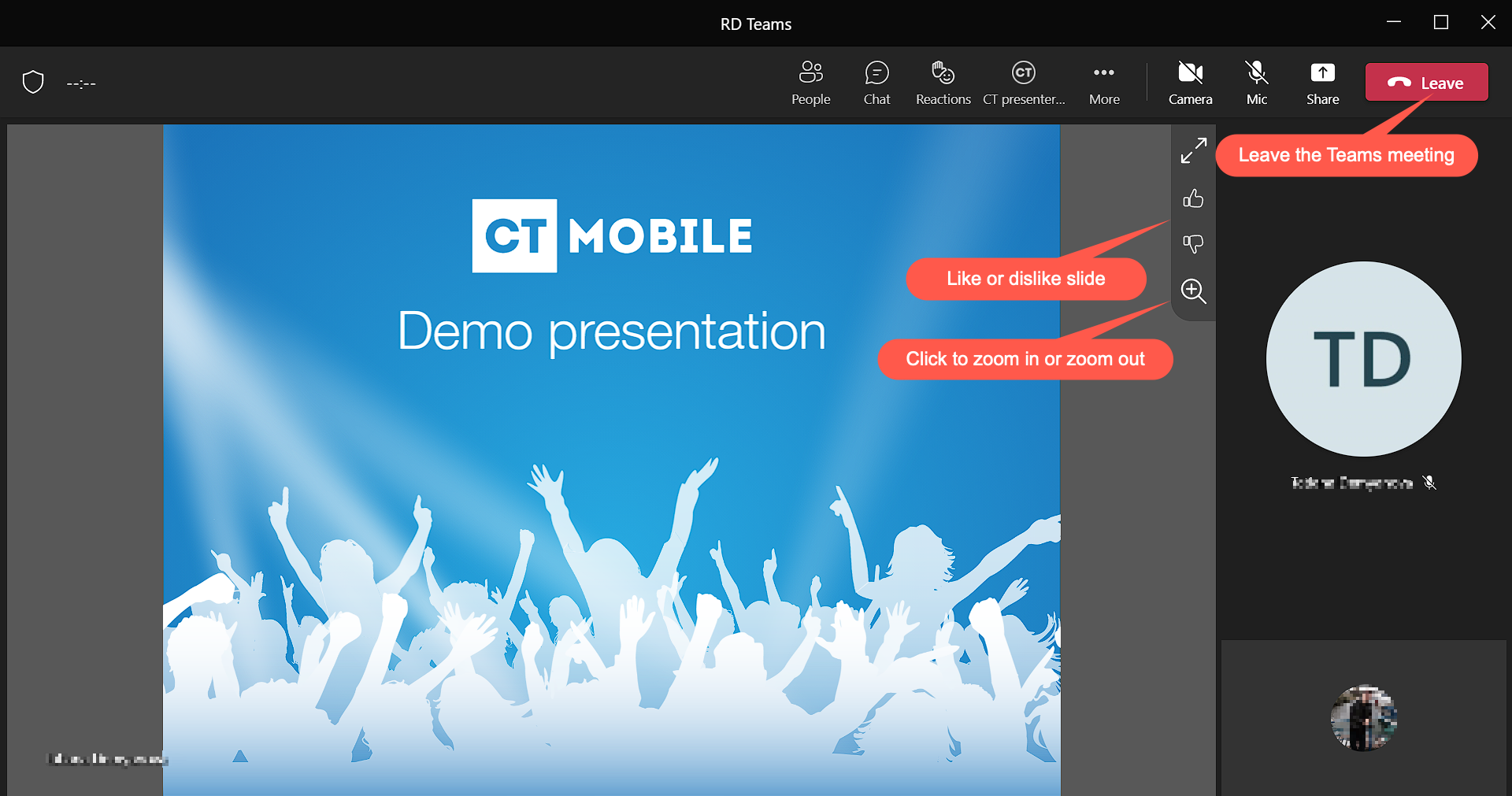Click the Leave the Teams meeting callout
This screenshot has width=1512, height=796.
pos(1347,154)
